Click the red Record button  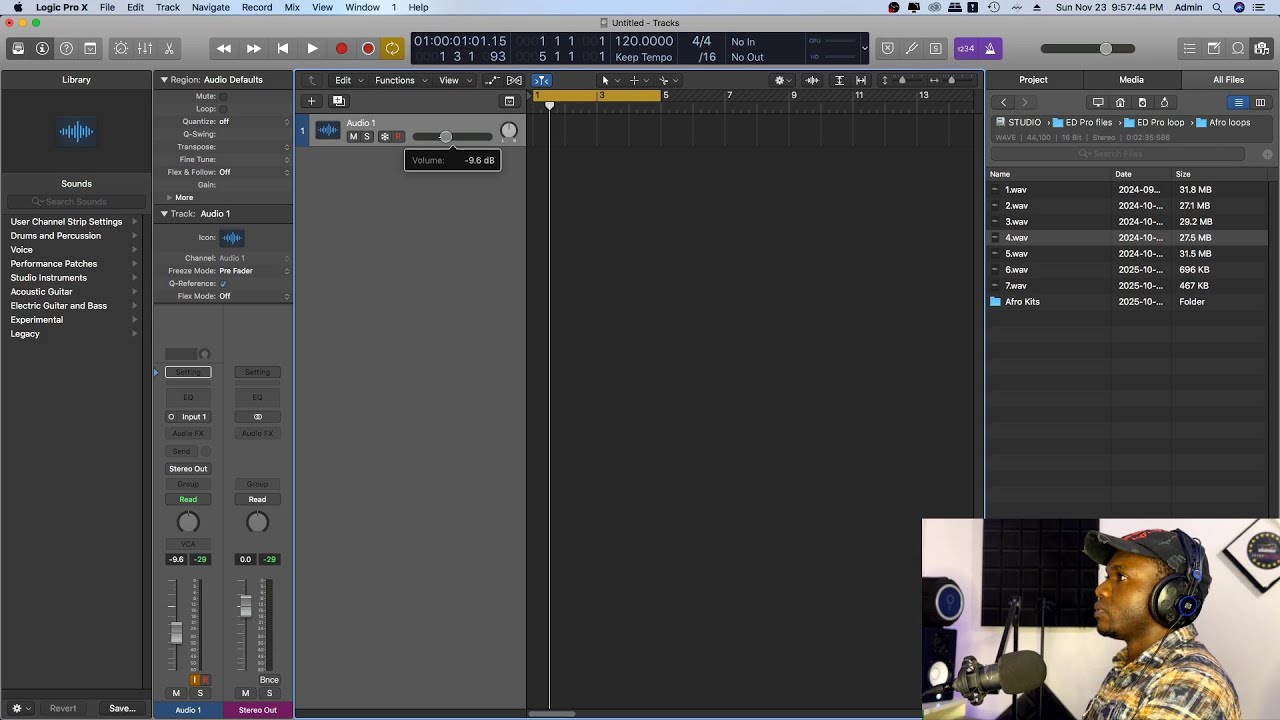[x=341, y=48]
